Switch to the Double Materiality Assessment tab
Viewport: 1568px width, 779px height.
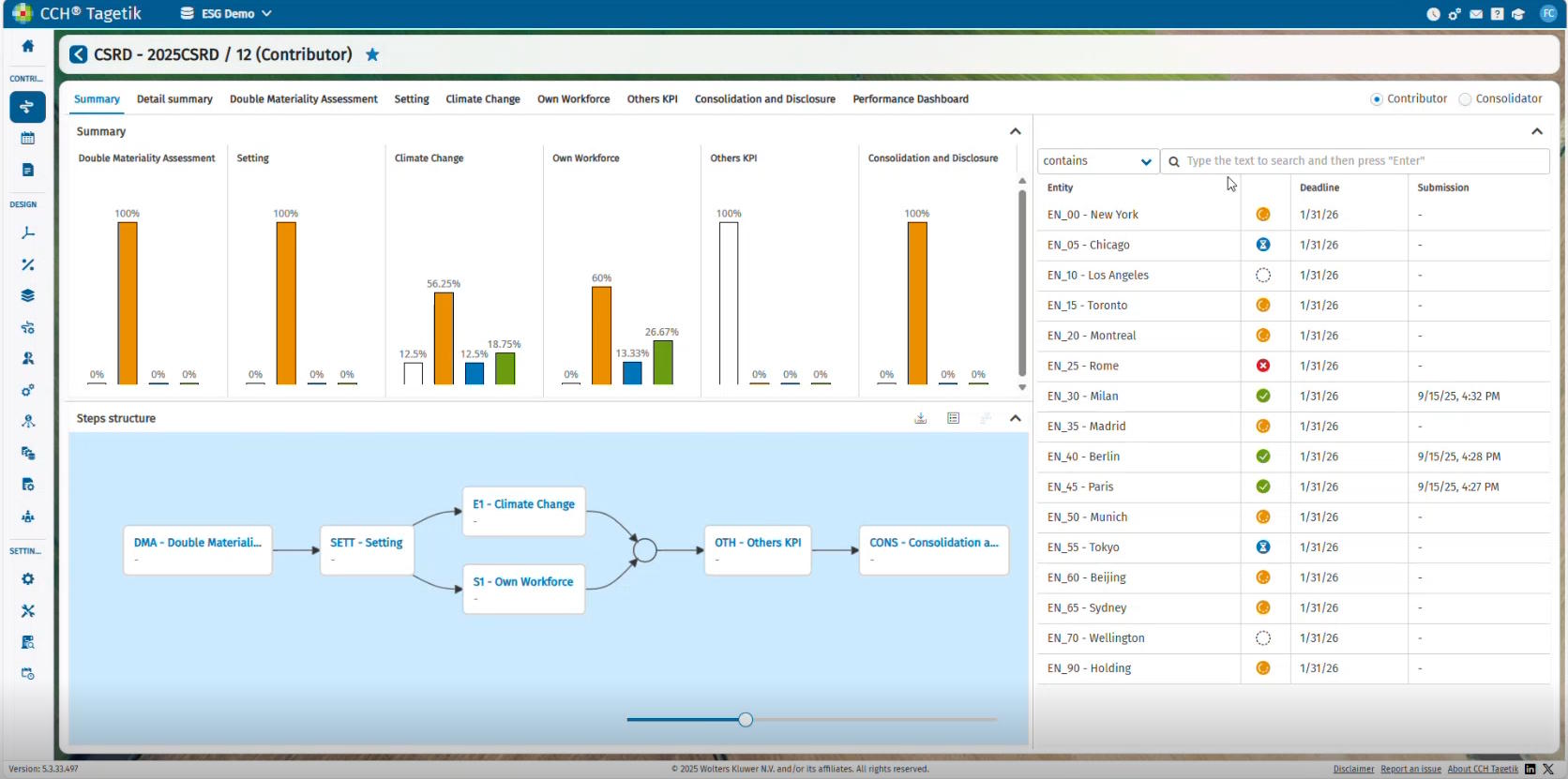coord(303,99)
